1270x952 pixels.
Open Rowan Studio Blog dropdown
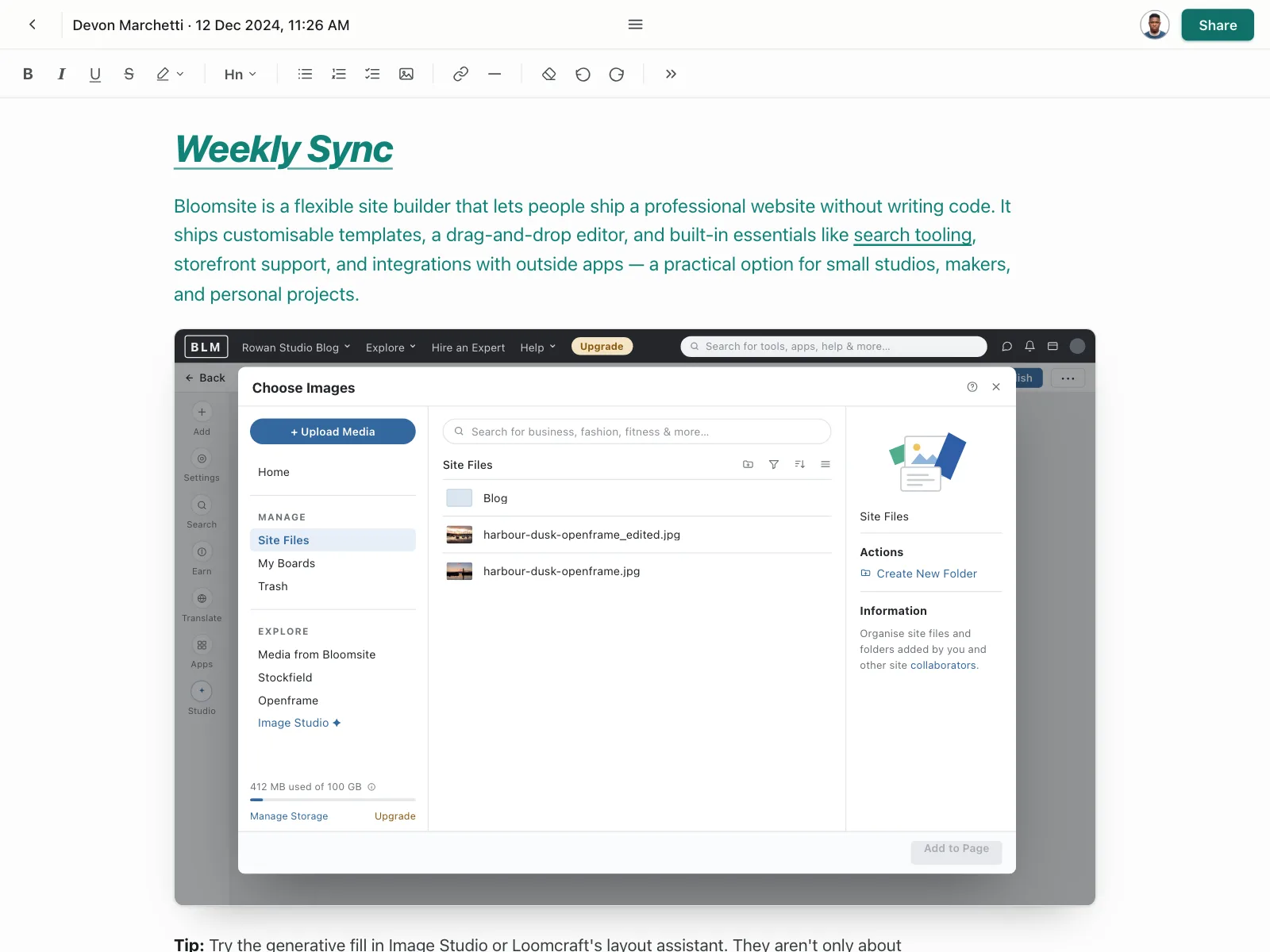pos(296,347)
